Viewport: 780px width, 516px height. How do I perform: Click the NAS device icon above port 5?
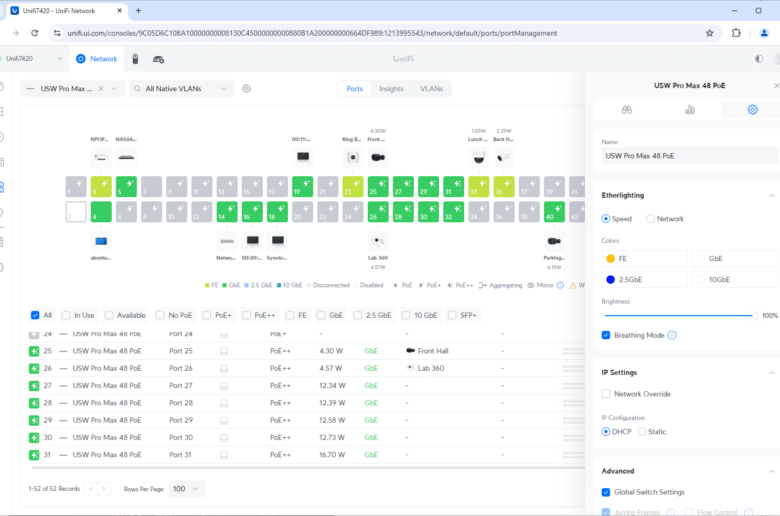pos(126,157)
